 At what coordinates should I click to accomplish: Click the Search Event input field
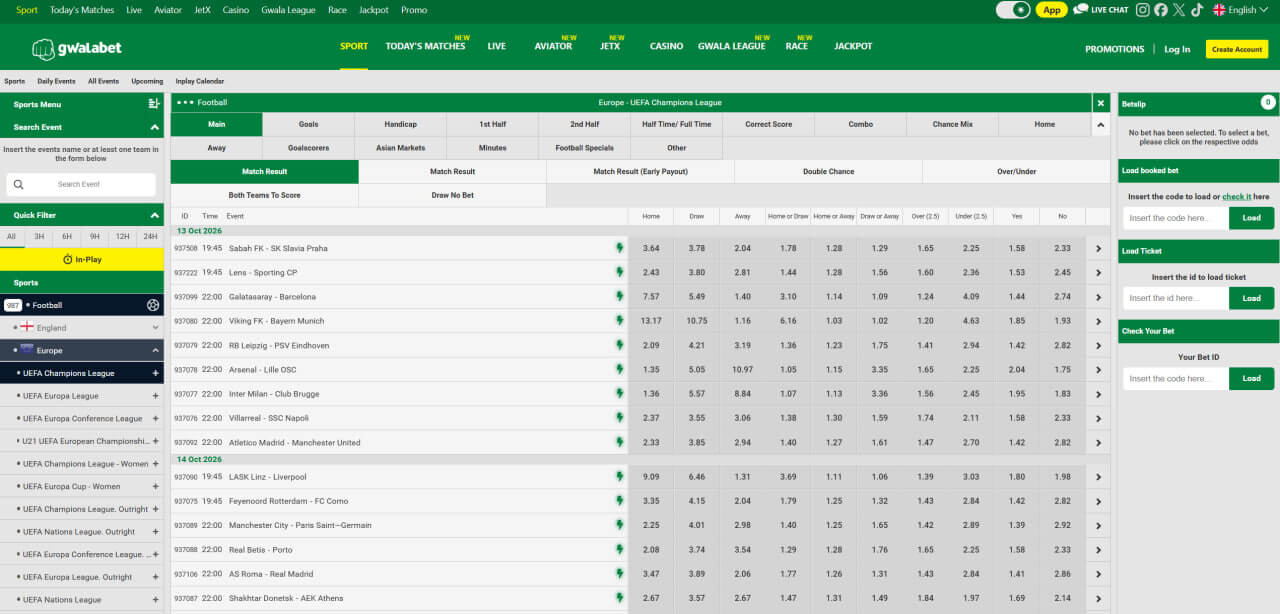click(x=81, y=184)
